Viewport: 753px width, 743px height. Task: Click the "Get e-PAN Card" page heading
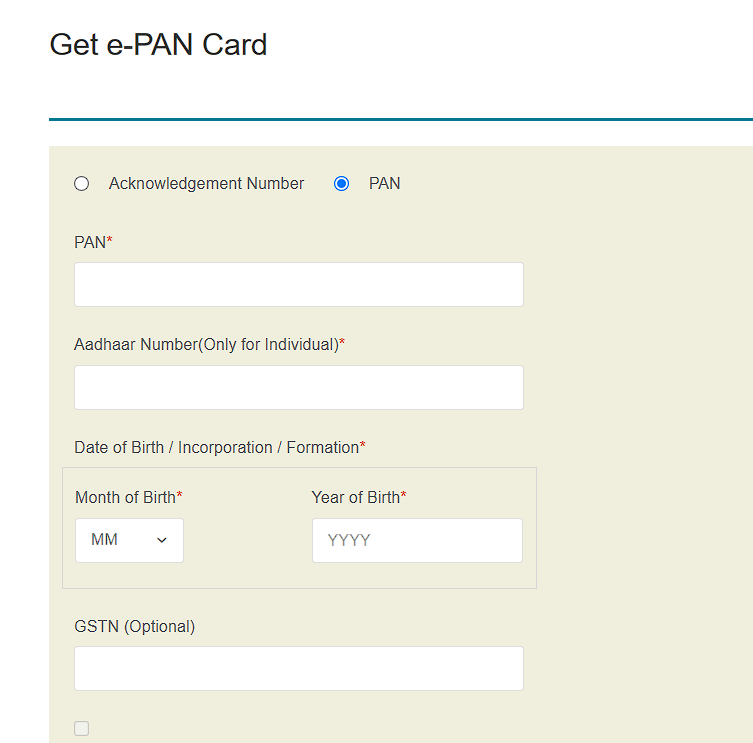pos(158,45)
